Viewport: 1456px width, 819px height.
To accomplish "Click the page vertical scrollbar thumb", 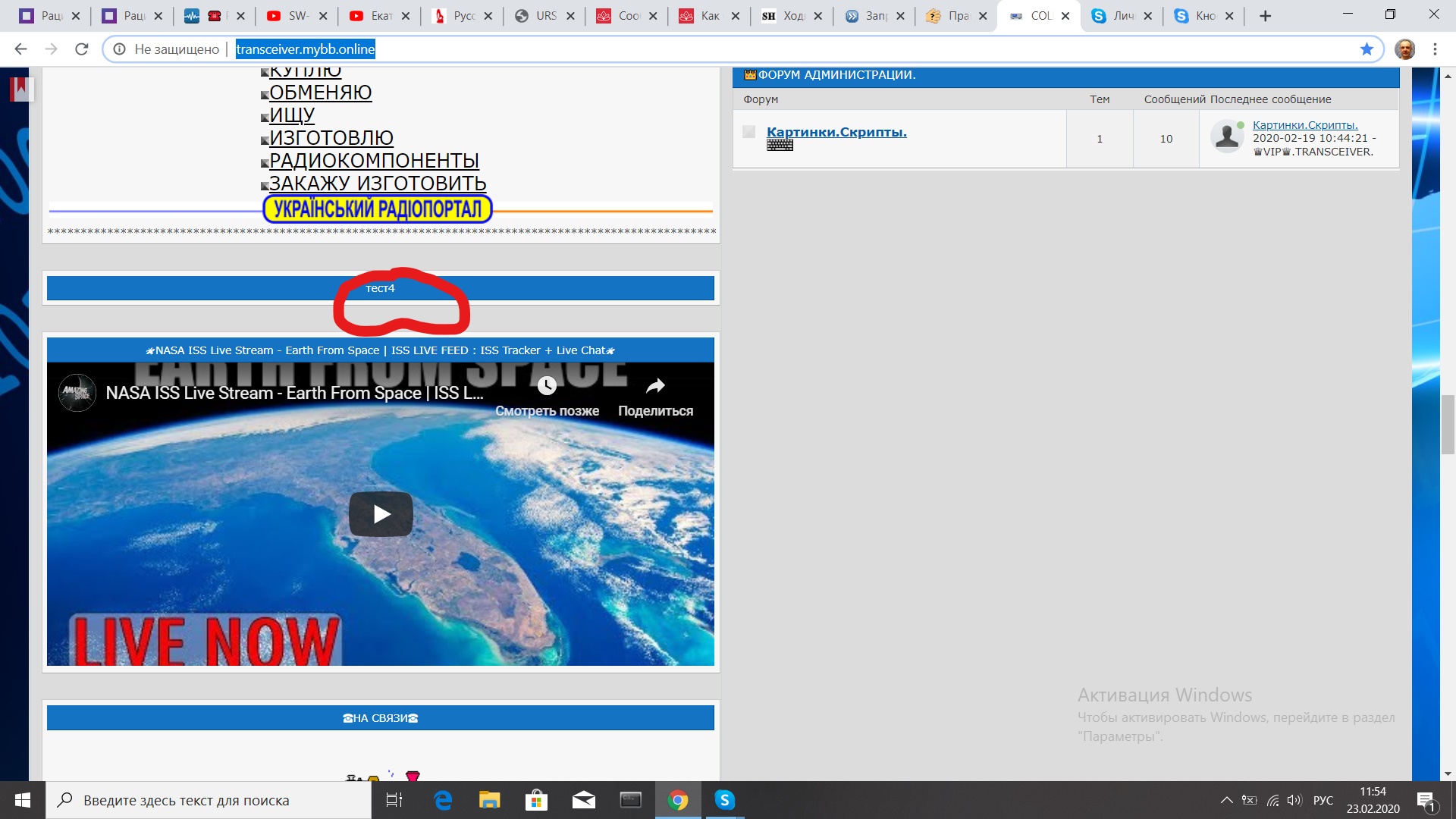I will pos(1448,424).
